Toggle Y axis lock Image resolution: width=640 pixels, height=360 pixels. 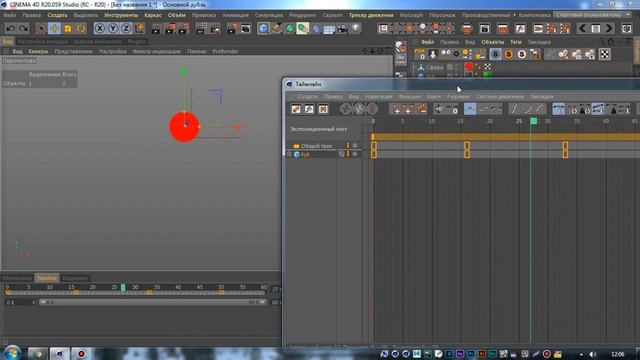[113, 28]
